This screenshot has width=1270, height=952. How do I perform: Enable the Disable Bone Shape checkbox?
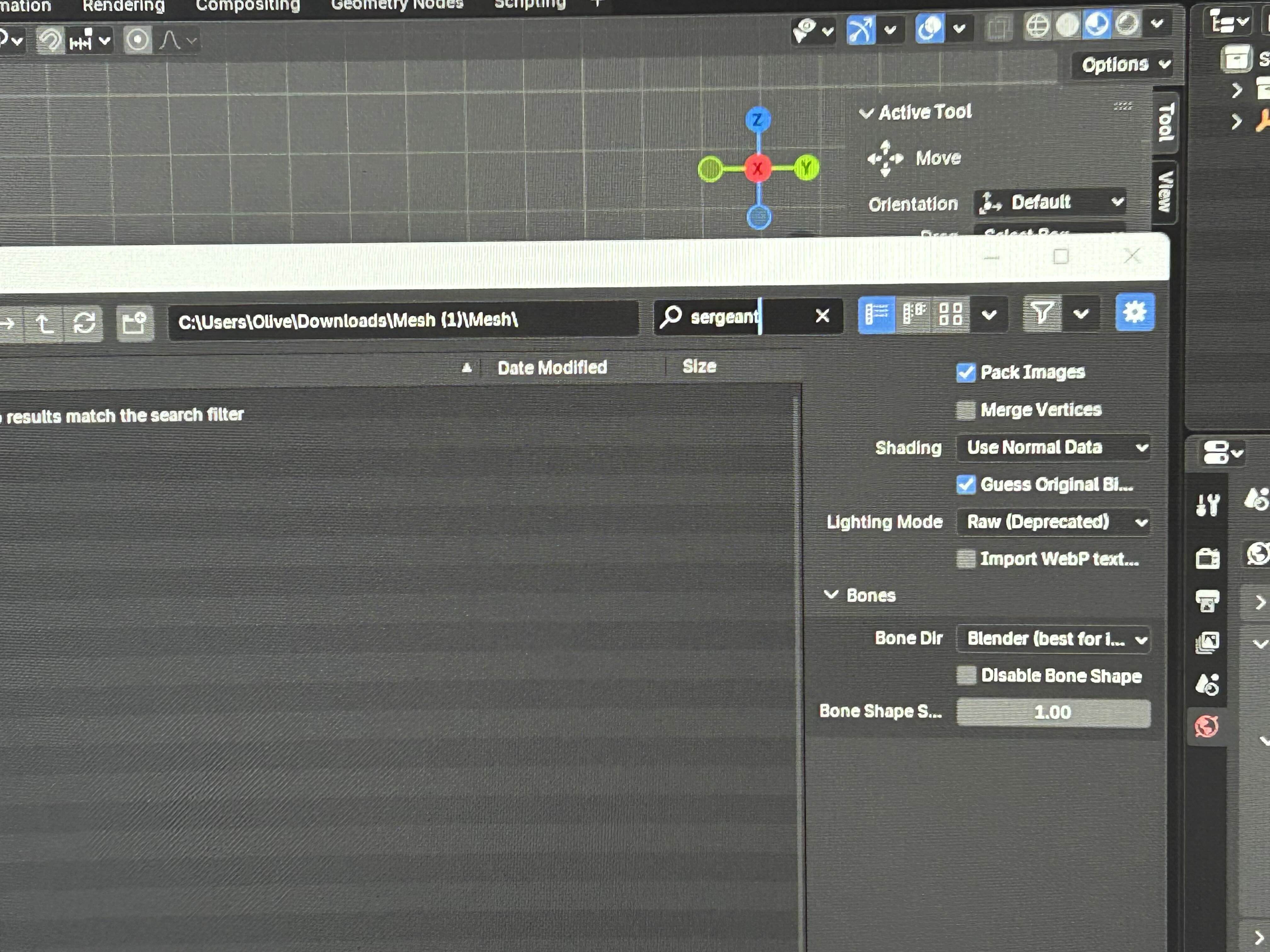tap(966, 675)
